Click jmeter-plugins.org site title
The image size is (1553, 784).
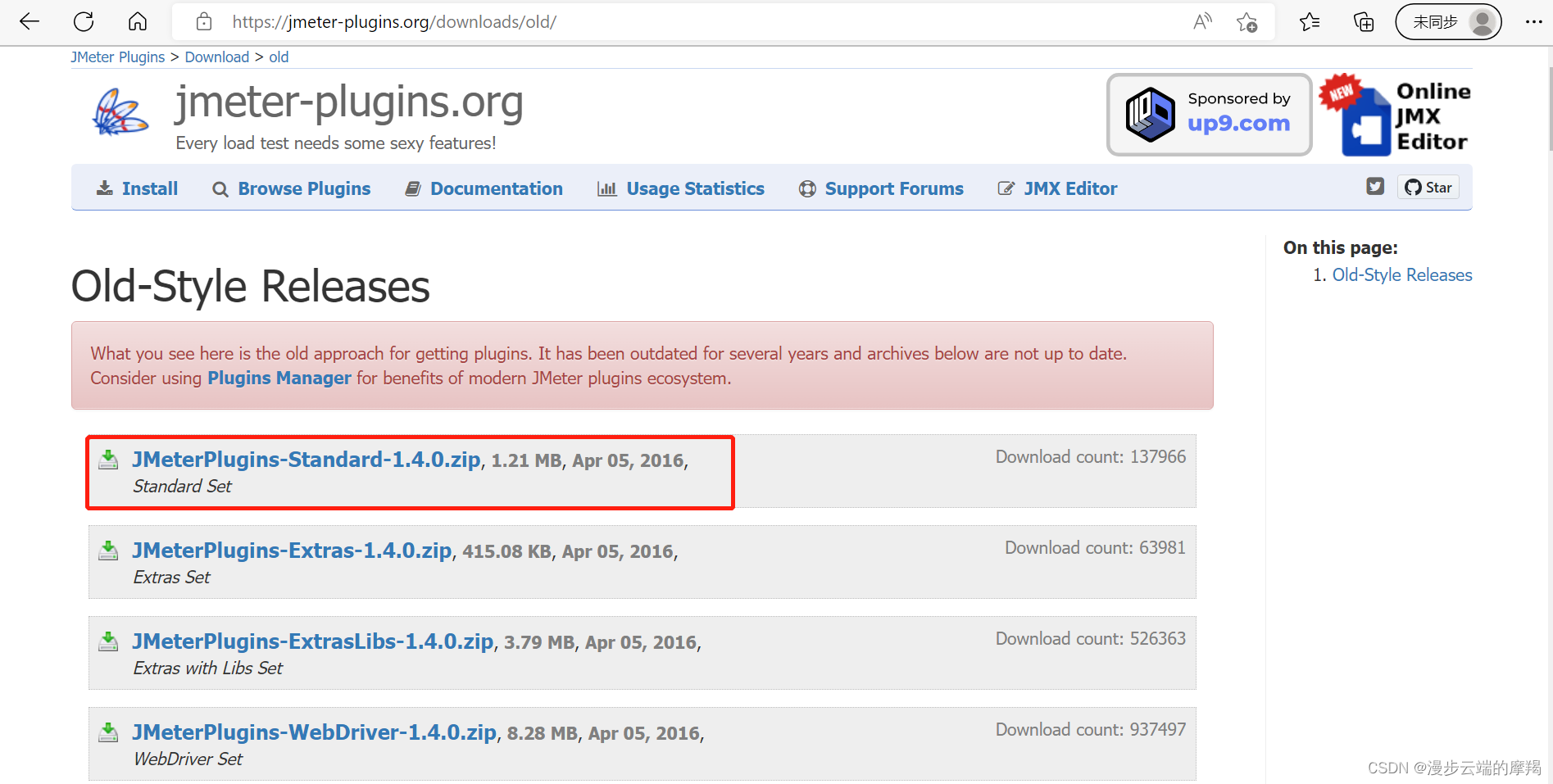pyautogui.click(x=349, y=102)
